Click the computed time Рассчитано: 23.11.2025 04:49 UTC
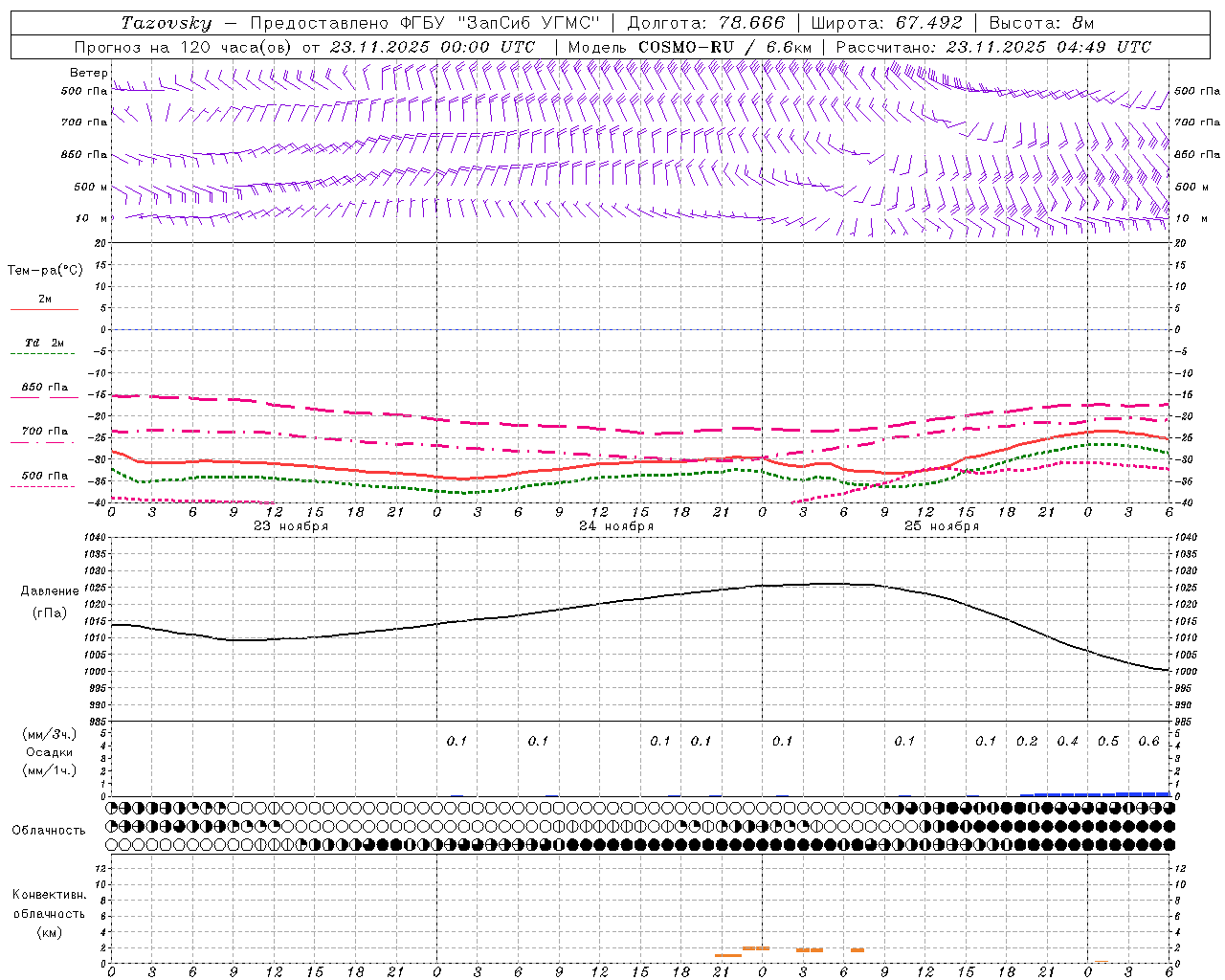The width and height of the screenshot is (1225, 980). click(993, 47)
